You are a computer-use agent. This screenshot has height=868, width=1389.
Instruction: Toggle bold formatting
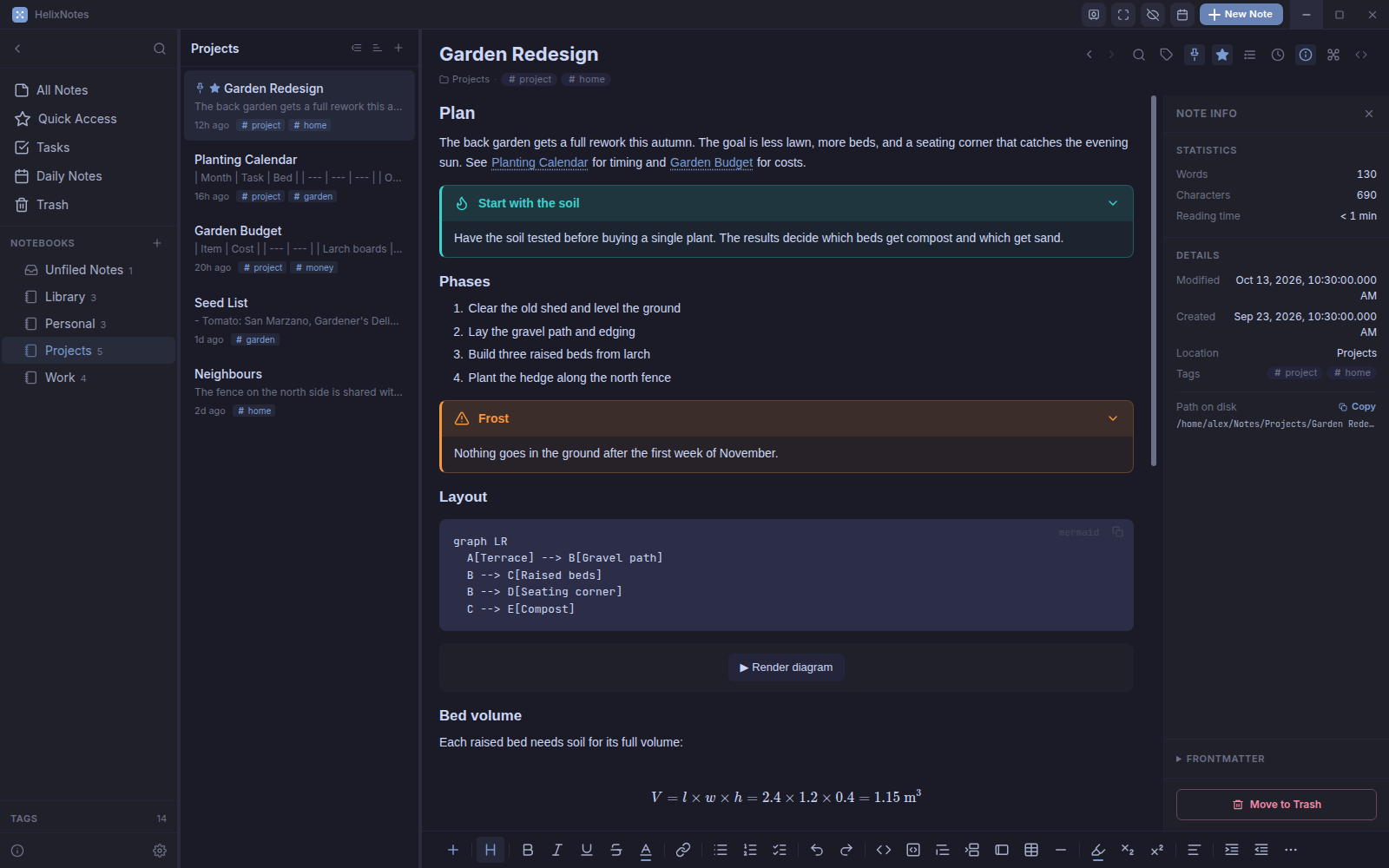[528, 850]
